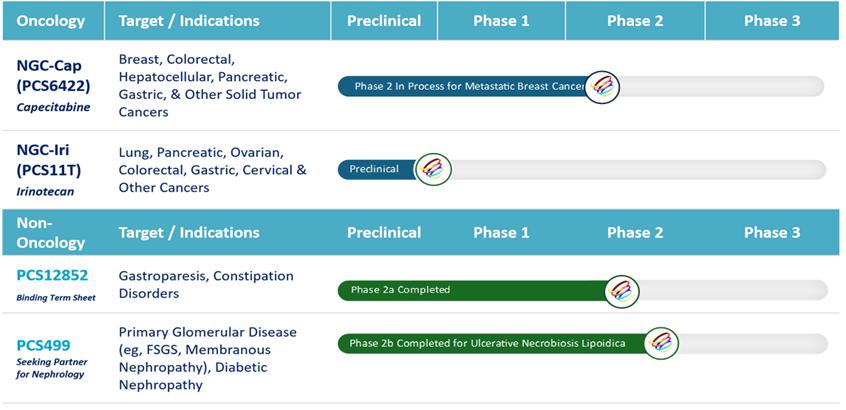
Task: Click the blue Preclinical progress bar
Action: (x=376, y=169)
